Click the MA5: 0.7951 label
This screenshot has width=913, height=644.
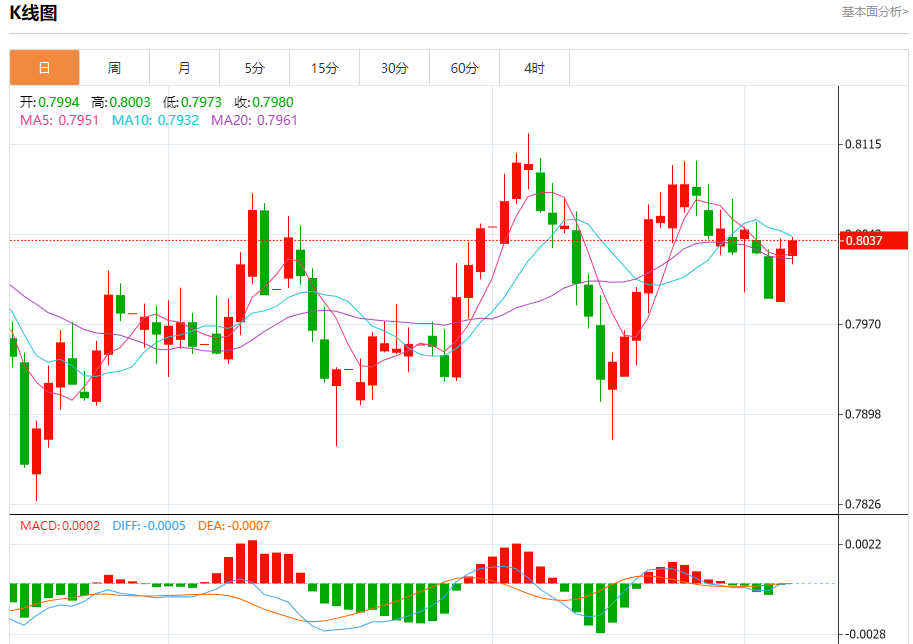click(59, 121)
